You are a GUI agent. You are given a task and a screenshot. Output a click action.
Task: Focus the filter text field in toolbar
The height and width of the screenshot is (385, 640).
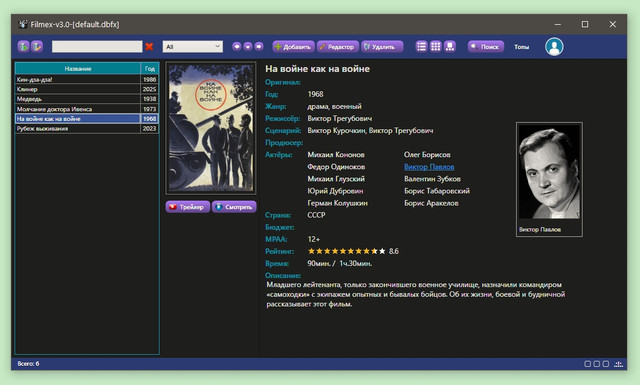coord(97,47)
